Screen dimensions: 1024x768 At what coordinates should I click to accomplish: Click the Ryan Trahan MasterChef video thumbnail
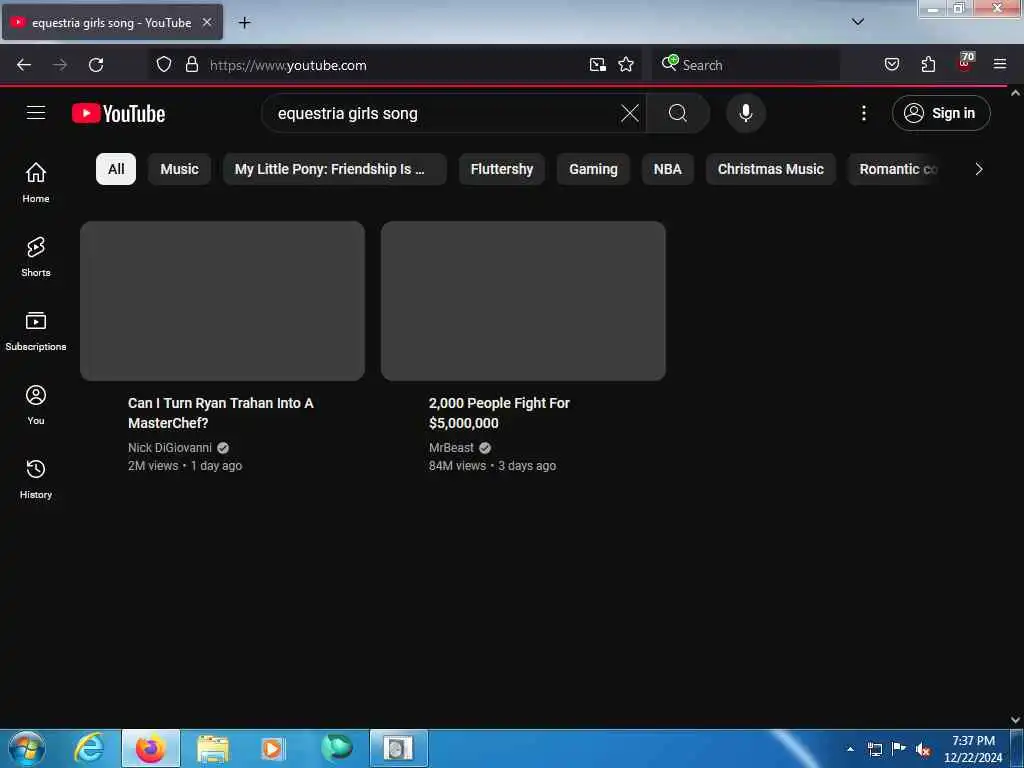[x=223, y=301]
